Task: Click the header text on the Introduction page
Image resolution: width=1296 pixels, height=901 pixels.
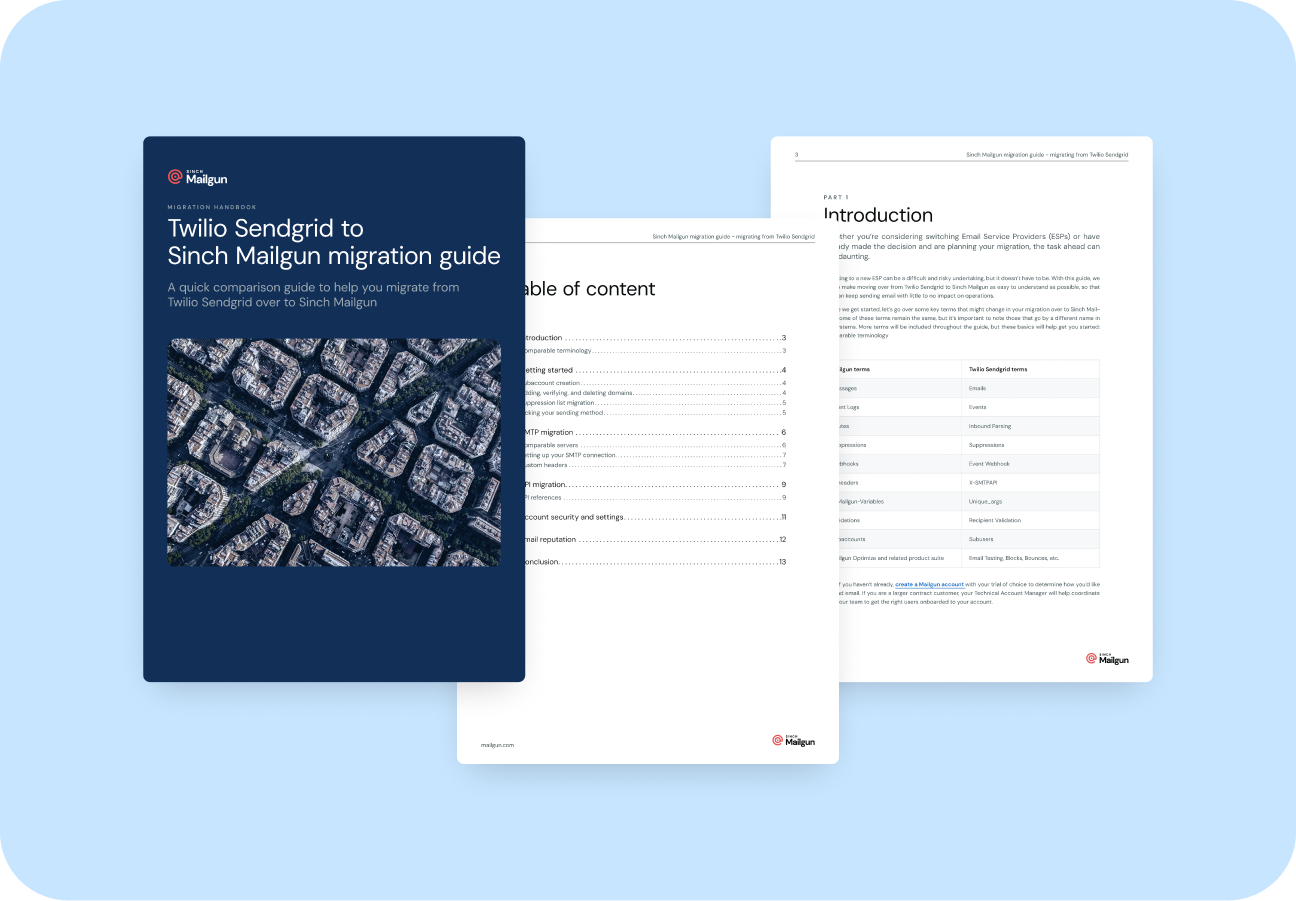Action: coord(1047,155)
